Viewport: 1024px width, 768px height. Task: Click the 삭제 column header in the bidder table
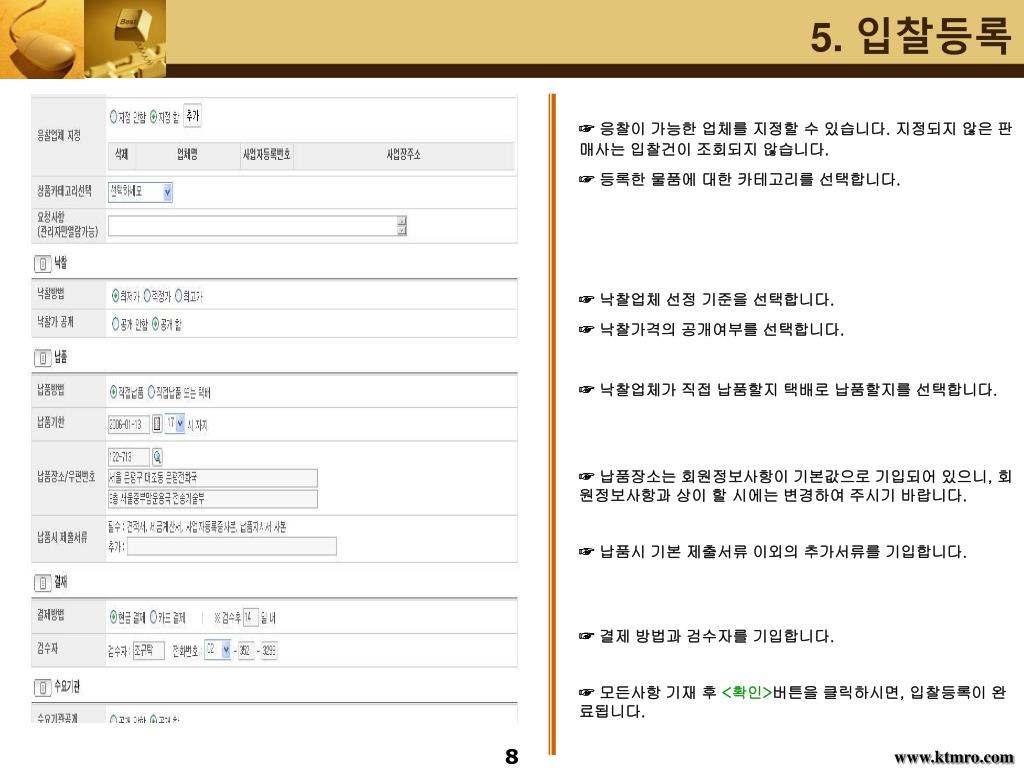click(x=121, y=155)
